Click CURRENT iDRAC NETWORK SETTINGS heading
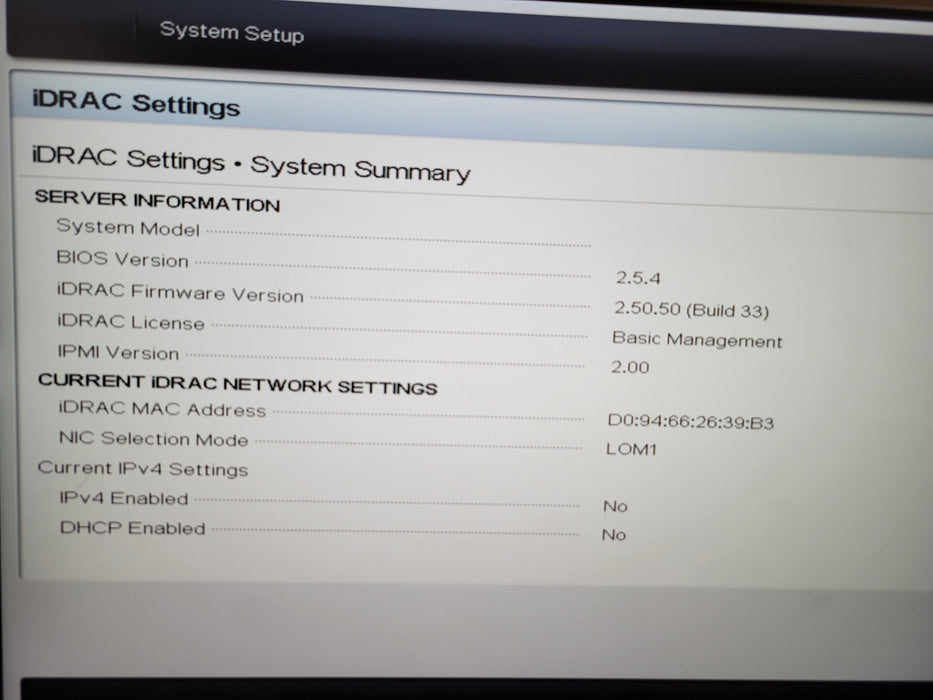 237,385
